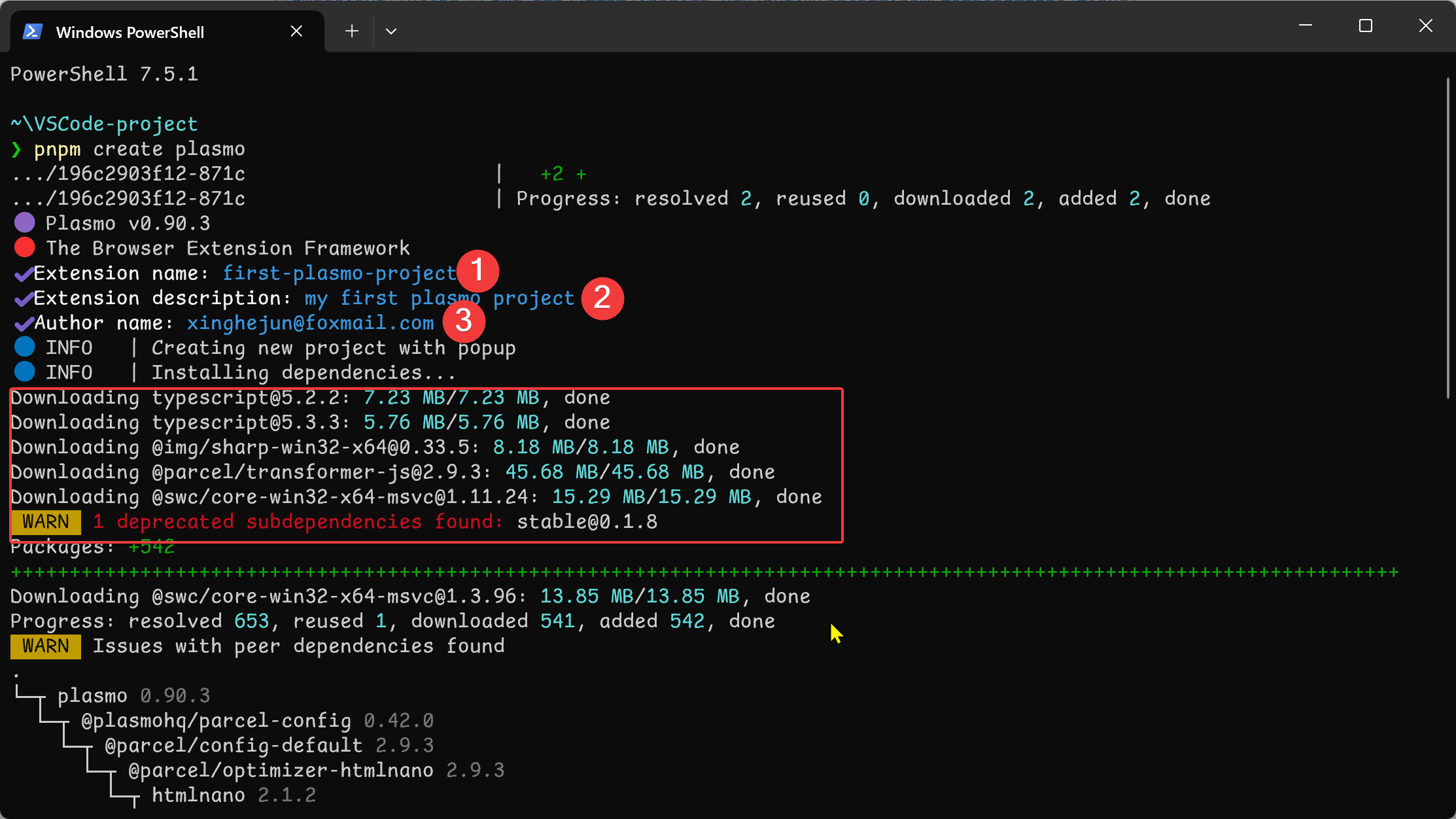The width and height of the screenshot is (1456, 819).
Task: Click the '@swc/core-win32-x64-msvc@1.11.24' download line
Action: click(x=417, y=497)
